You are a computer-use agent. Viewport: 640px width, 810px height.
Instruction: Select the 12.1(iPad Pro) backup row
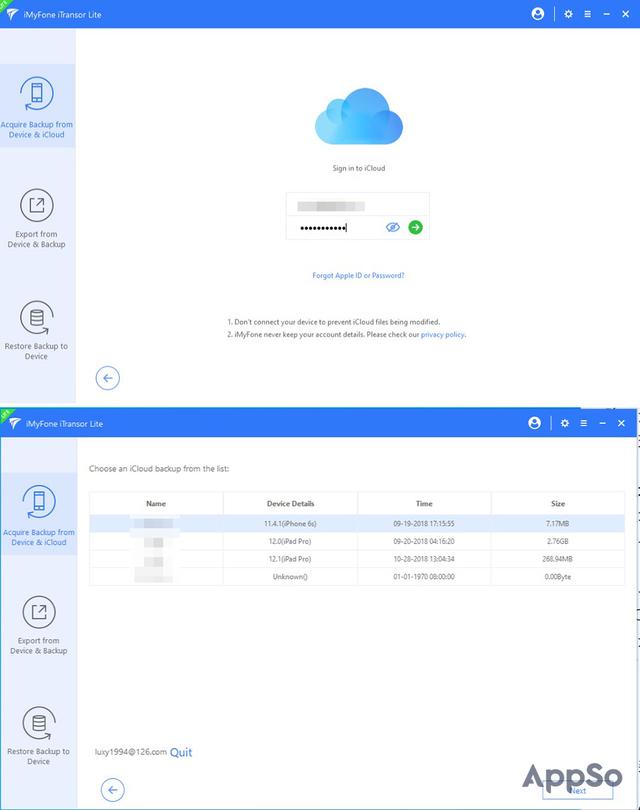357,559
